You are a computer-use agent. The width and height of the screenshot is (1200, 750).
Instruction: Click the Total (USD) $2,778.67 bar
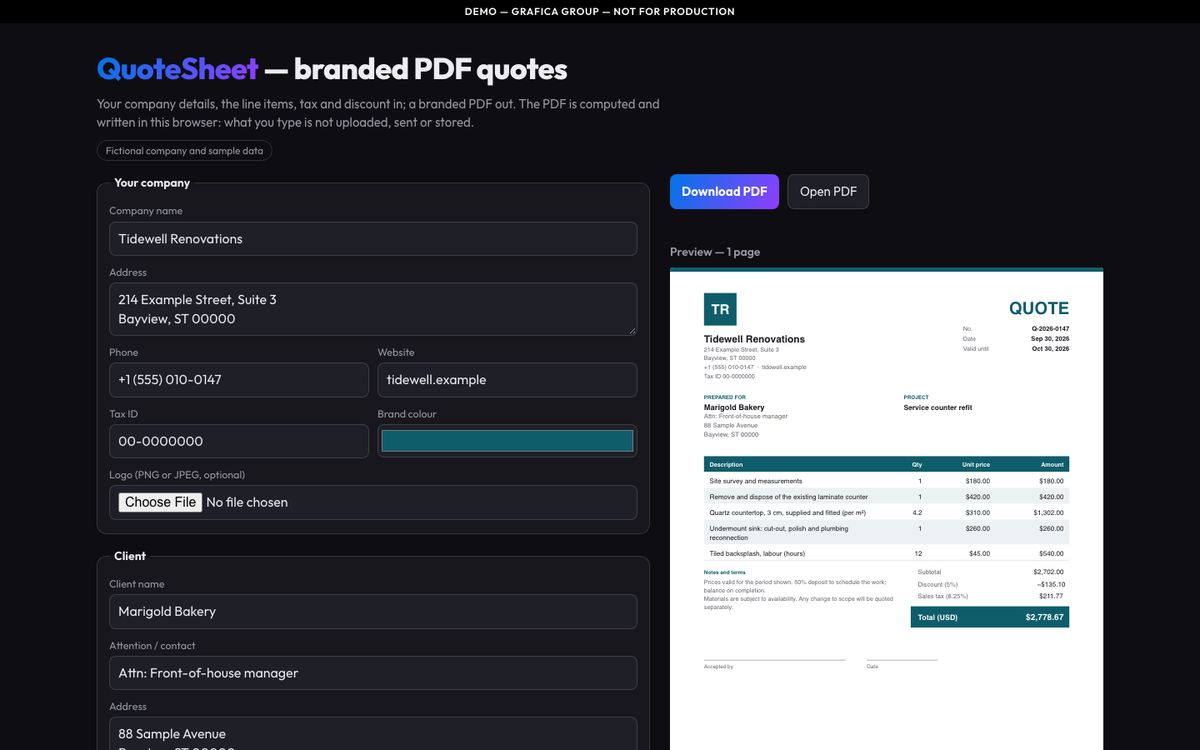(x=990, y=617)
